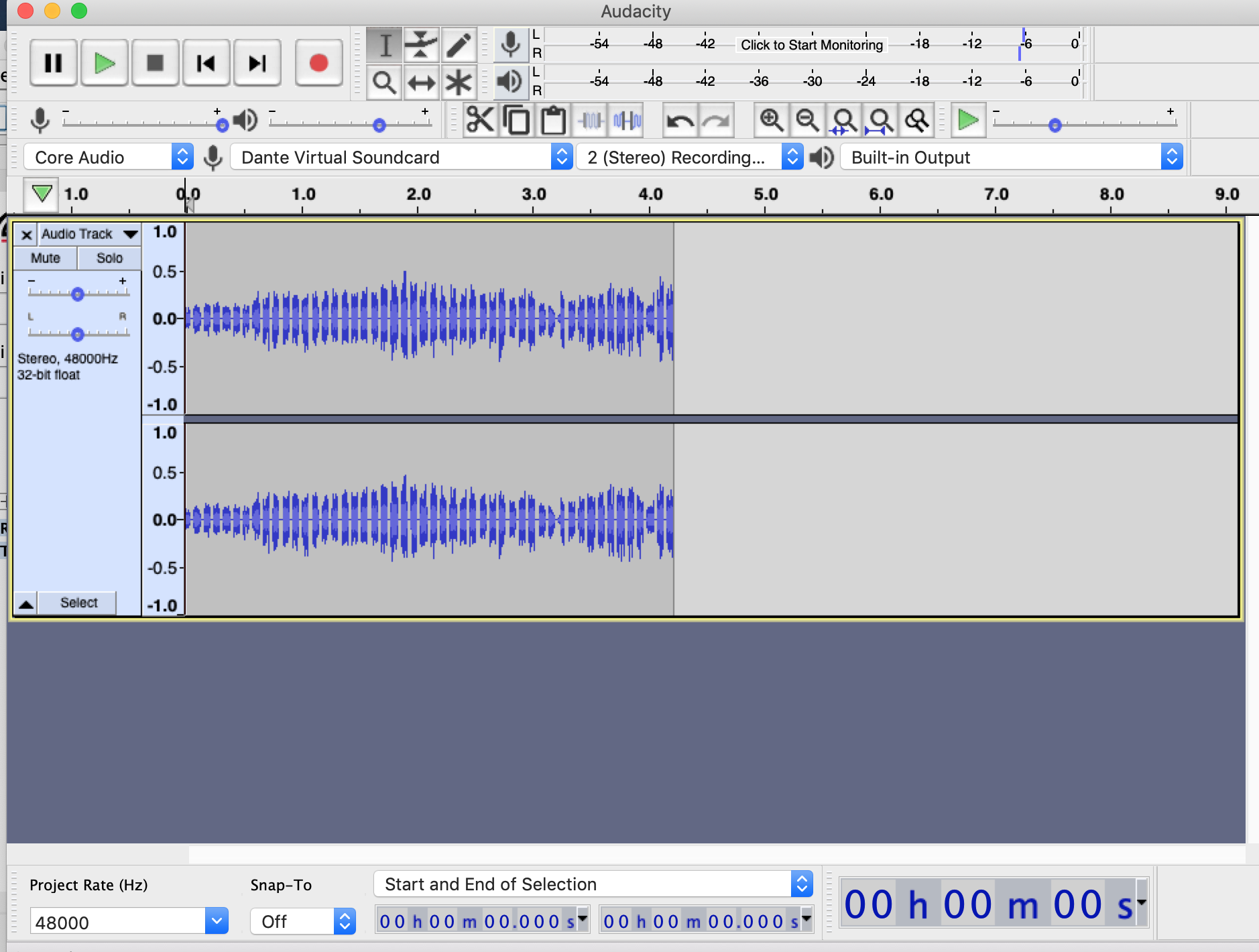The height and width of the screenshot is (952, 1259).
Task: Click Fit Selection to Width icon
Action: [844, 121]
